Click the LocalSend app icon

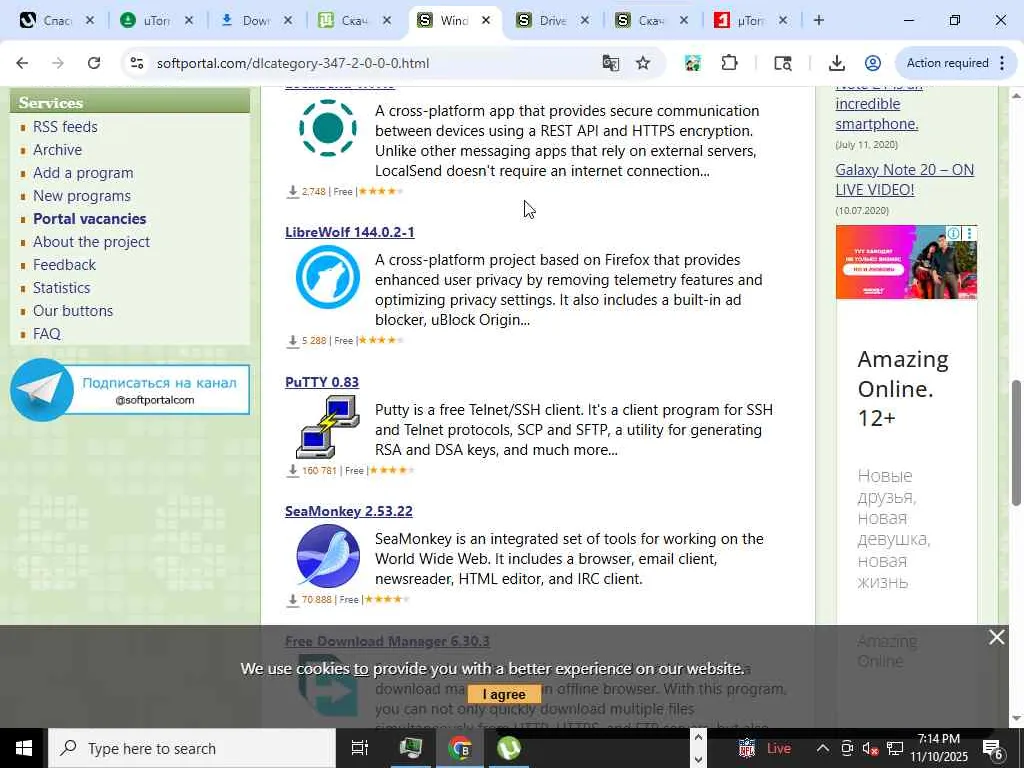(328, 128)
